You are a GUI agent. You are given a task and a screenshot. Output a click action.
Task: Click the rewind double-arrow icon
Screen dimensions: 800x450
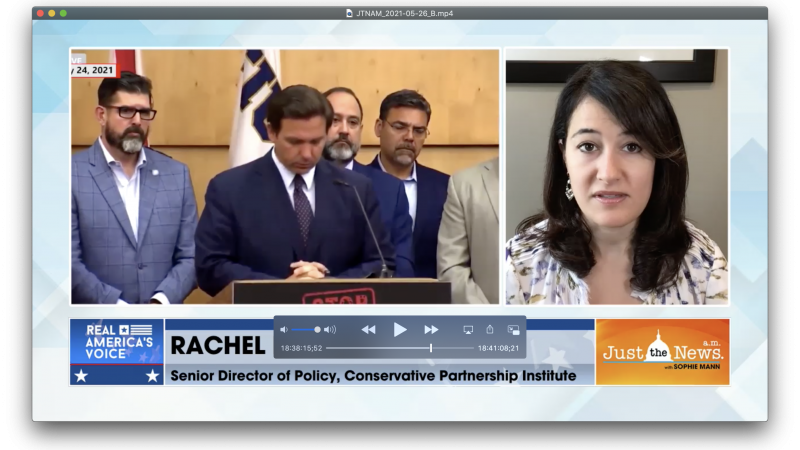369,329
